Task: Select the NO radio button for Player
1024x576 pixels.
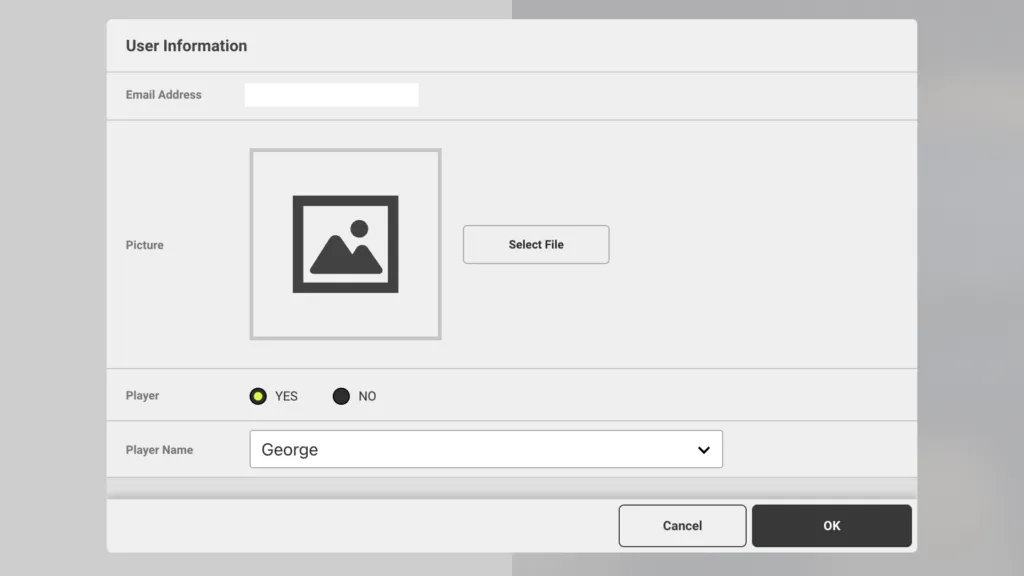Action: pyautogui.click(x=341, y=396)
